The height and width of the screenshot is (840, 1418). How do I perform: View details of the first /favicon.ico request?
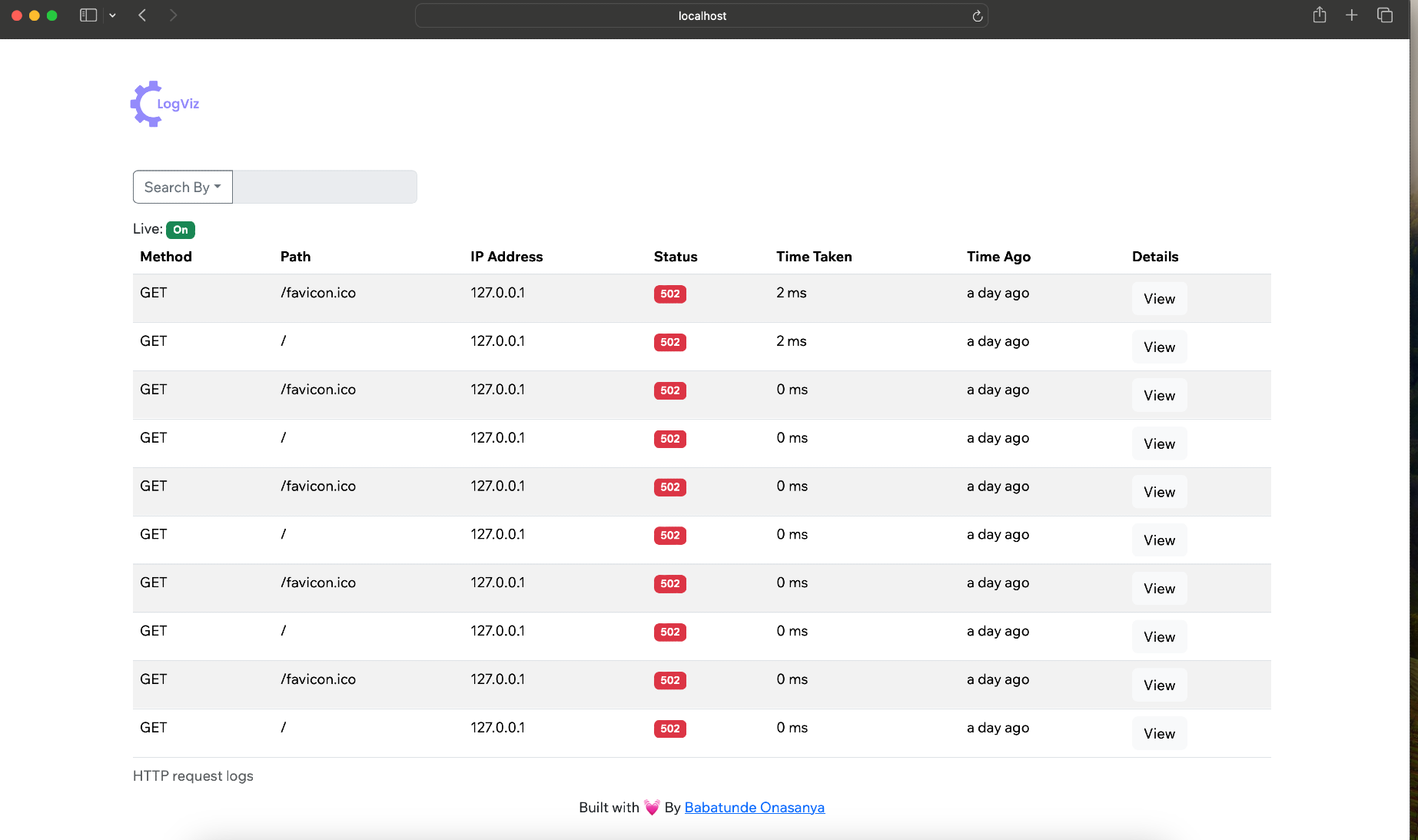1159,298
